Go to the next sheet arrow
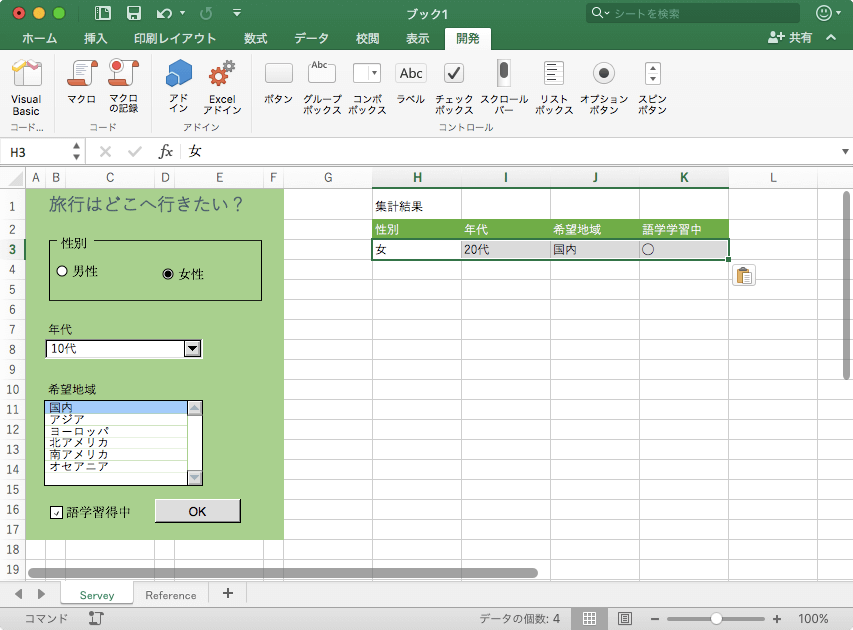This screenshot has width=853, height=630. pyautogui.click(x=41, y=594)
